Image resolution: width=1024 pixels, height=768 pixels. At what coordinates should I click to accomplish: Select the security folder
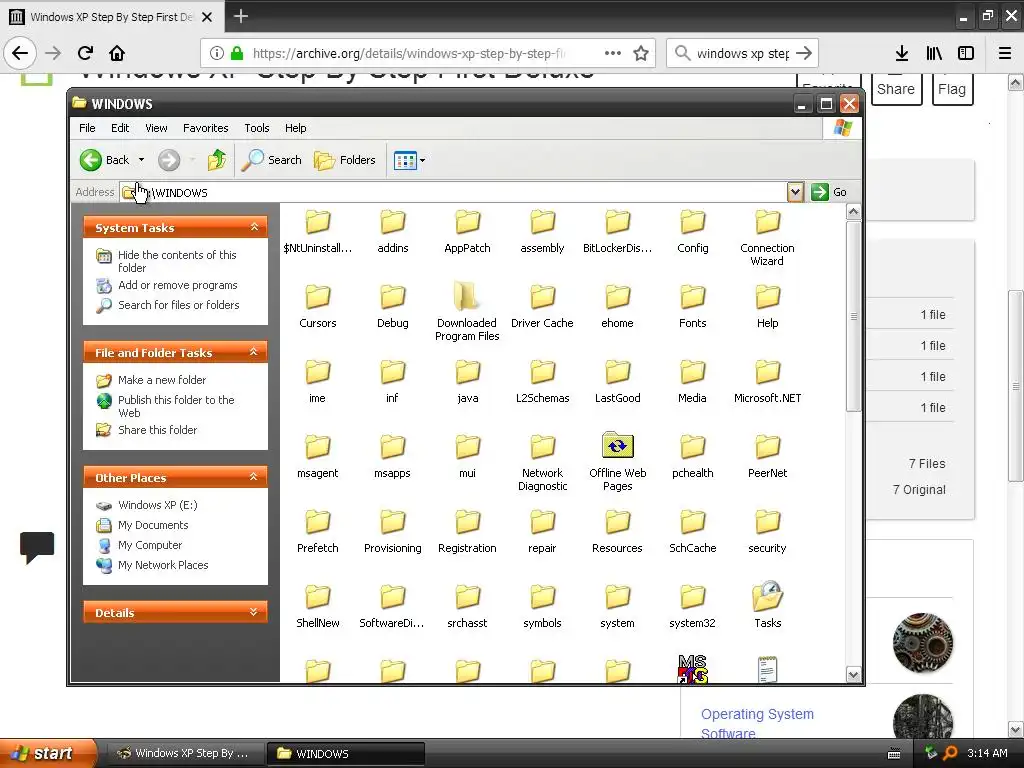(x=767, y=531)
